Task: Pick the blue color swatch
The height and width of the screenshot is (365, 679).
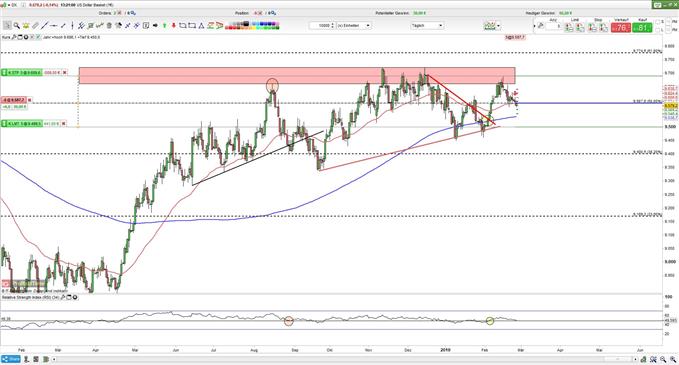Action: tap(262, 24)
